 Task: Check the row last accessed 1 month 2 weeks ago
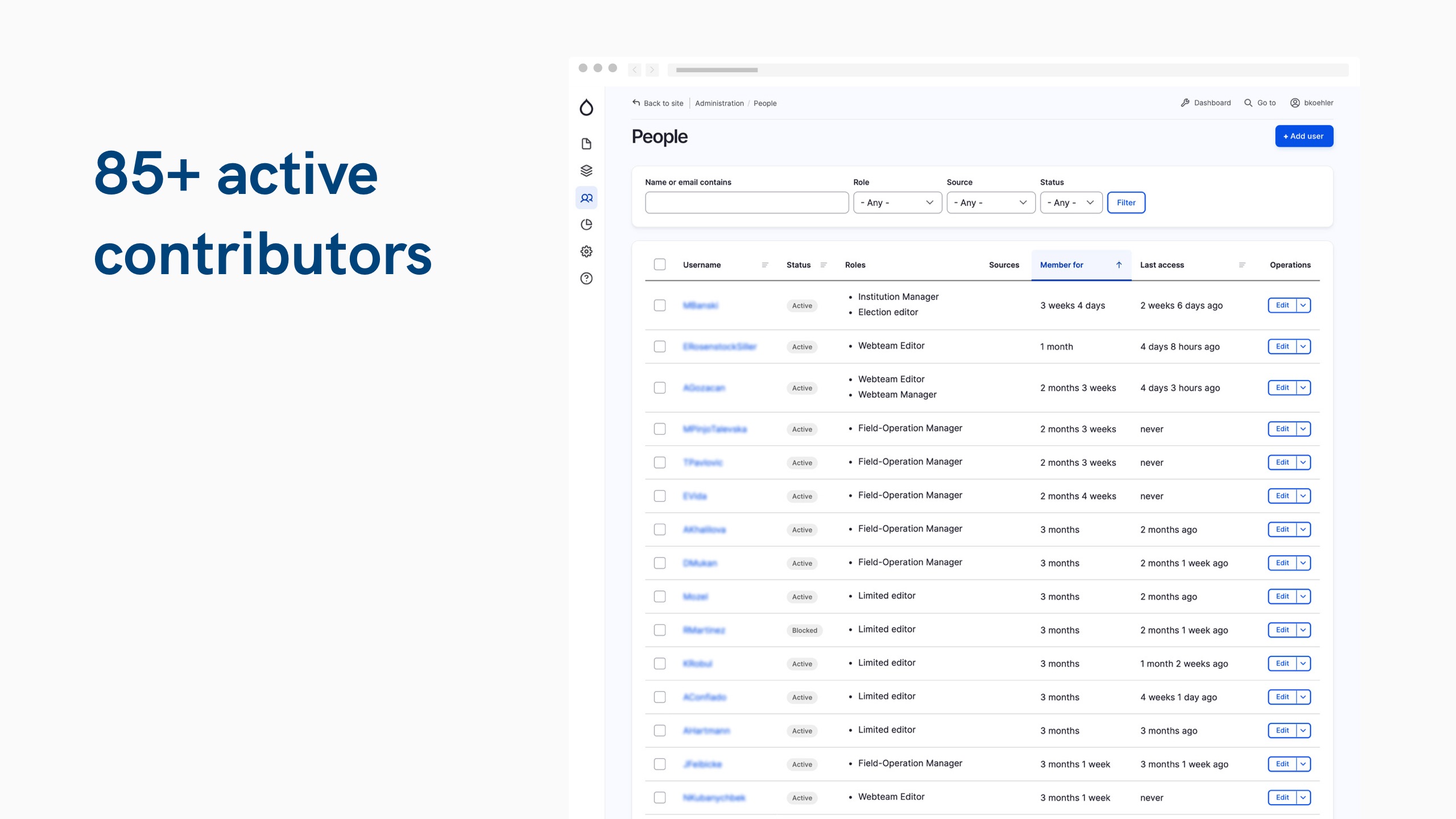click(660, 664)
